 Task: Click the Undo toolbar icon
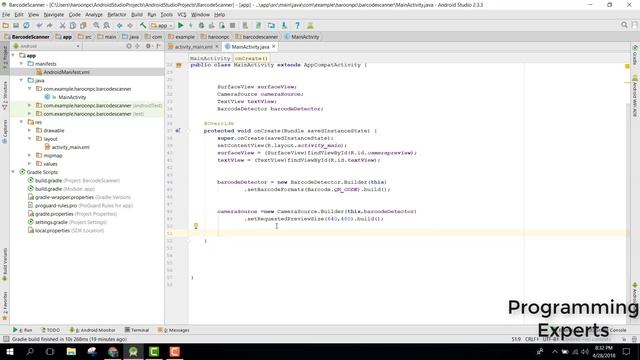39,25
